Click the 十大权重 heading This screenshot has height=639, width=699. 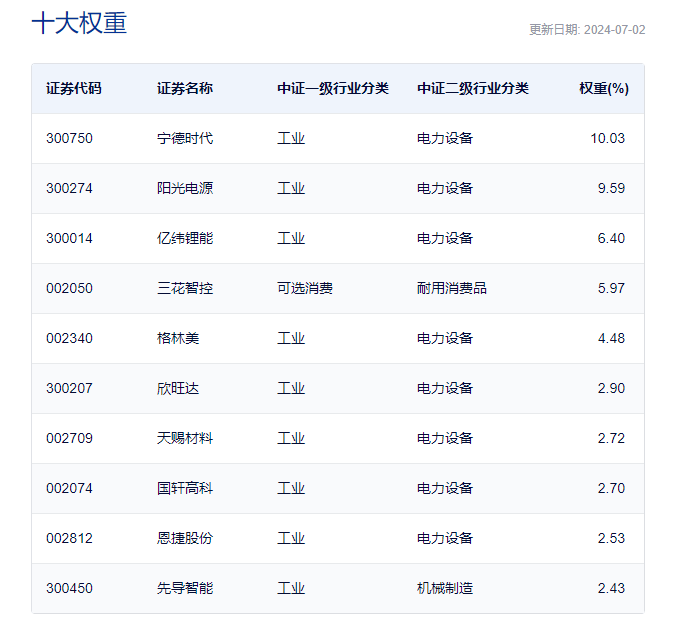coord(79,23)
